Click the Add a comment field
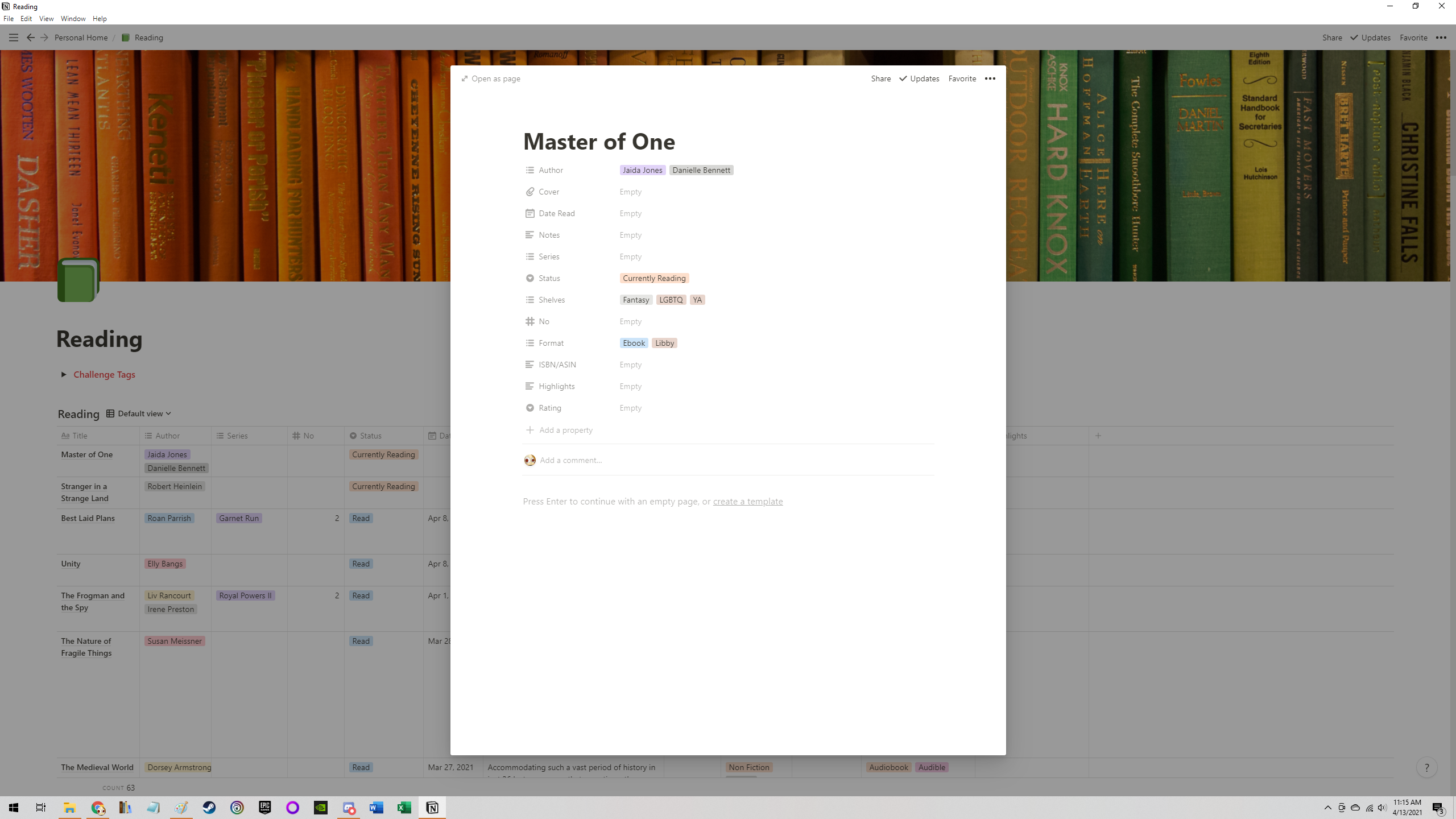The image size is (1456, 819). (x=570, y=460)
